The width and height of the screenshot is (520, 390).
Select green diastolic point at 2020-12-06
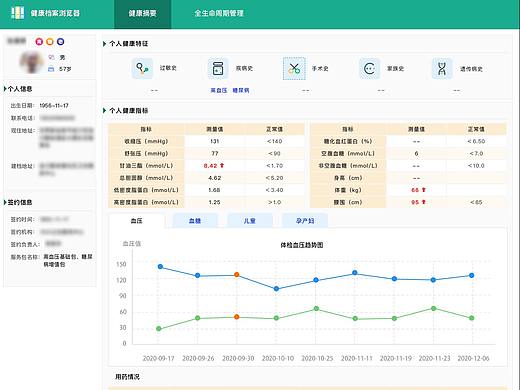coord(472,318)
